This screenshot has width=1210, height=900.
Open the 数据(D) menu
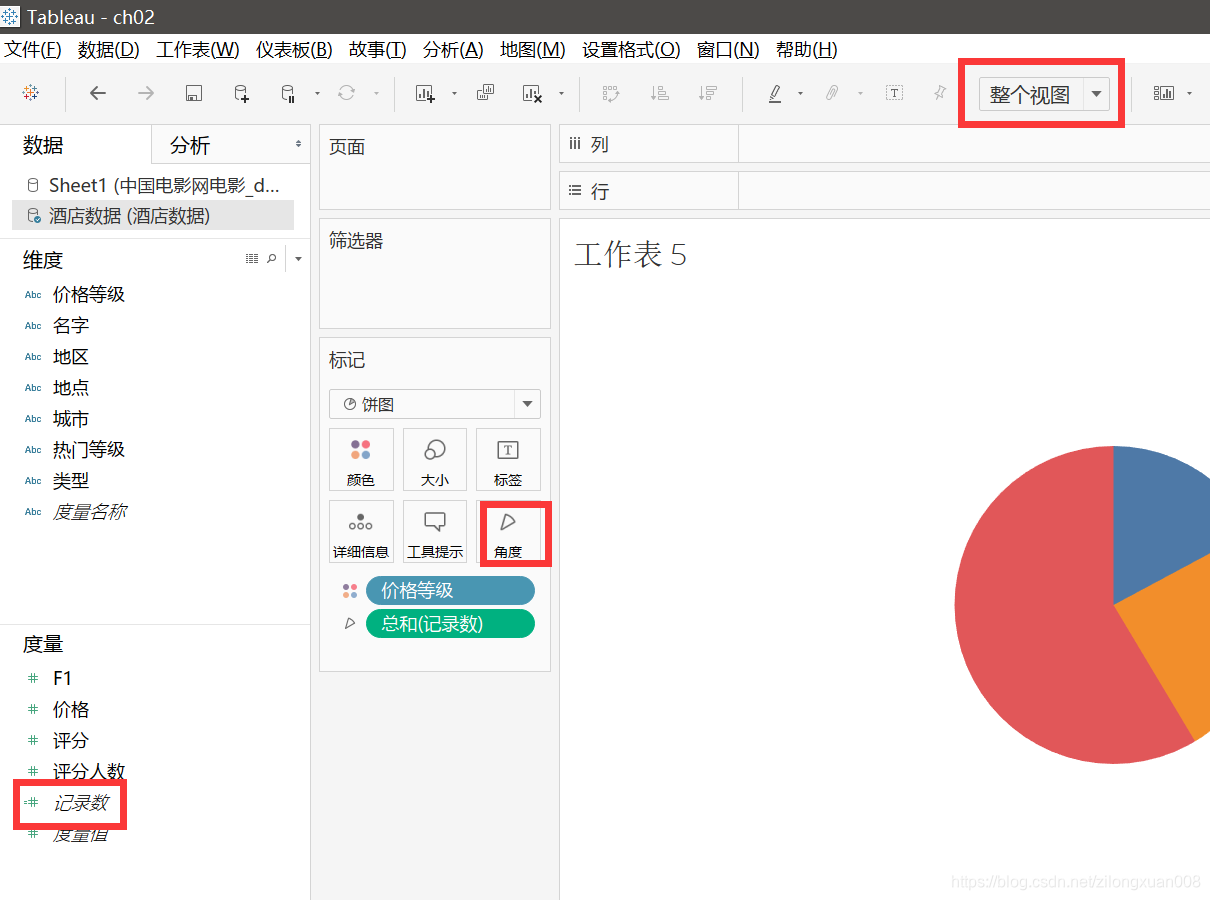pos(109,49)
